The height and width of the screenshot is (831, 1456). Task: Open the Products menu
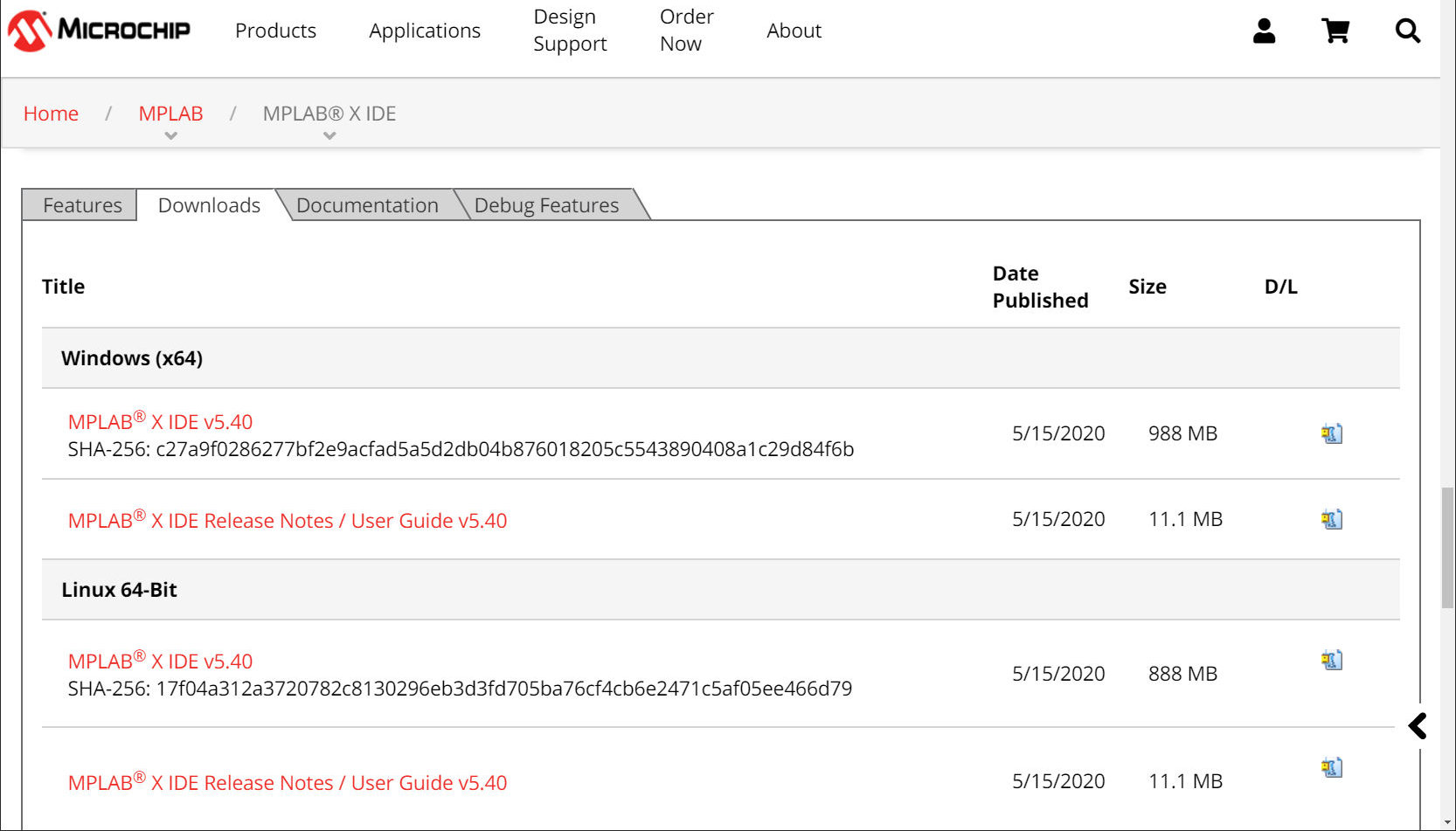click(275, 31)
